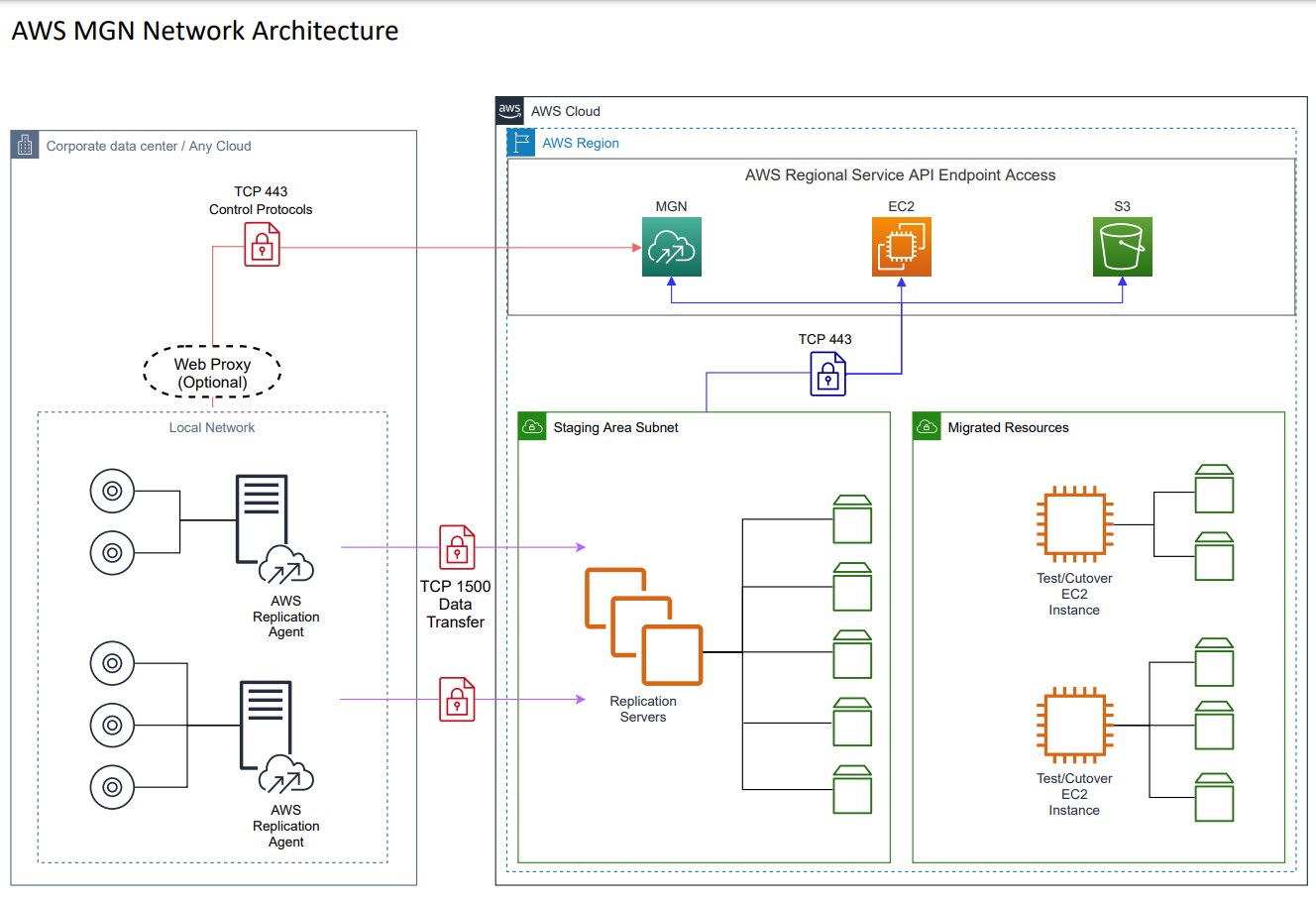Click the Migrated Resources label
1316x903 pixels.
tap(1009, 427)
